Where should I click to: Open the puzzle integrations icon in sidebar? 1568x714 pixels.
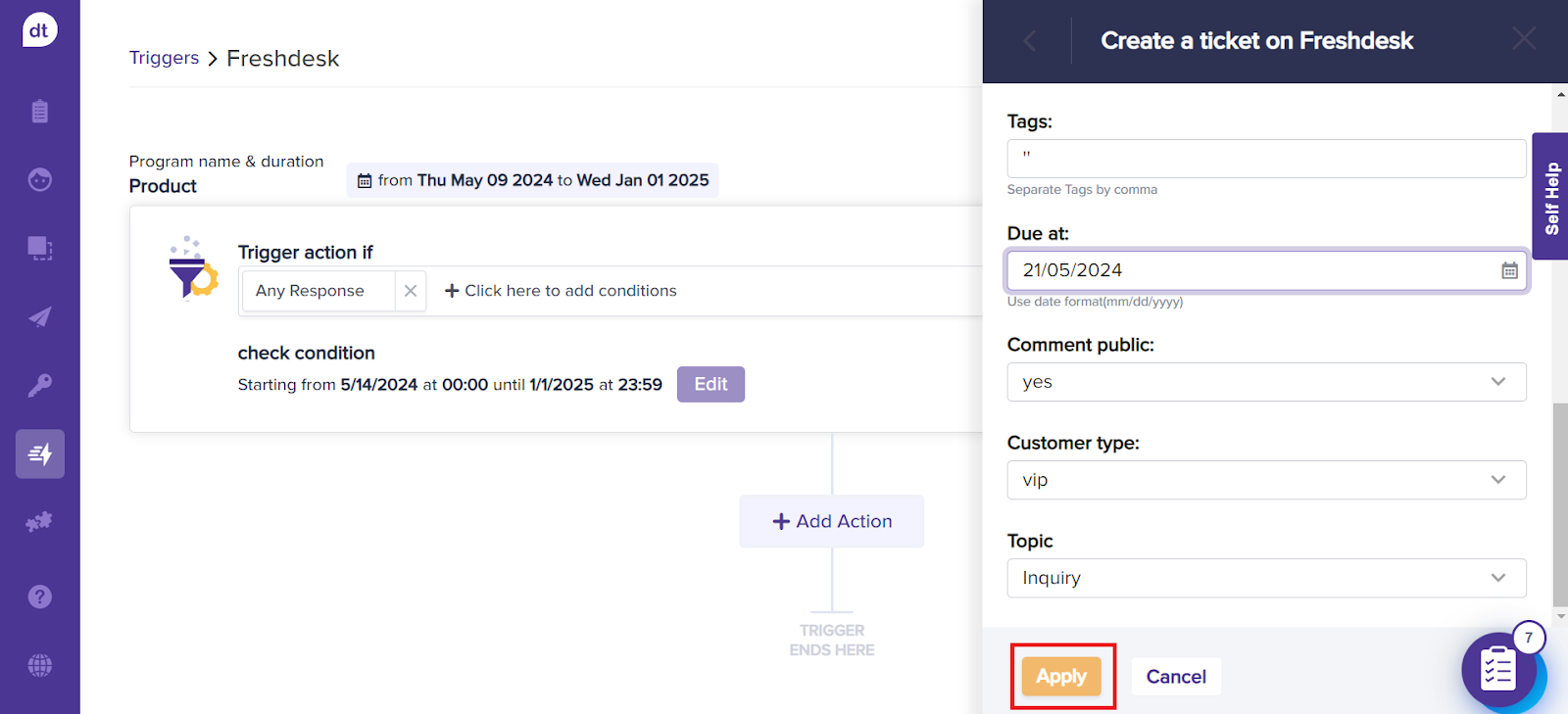(x=39, y=522)
